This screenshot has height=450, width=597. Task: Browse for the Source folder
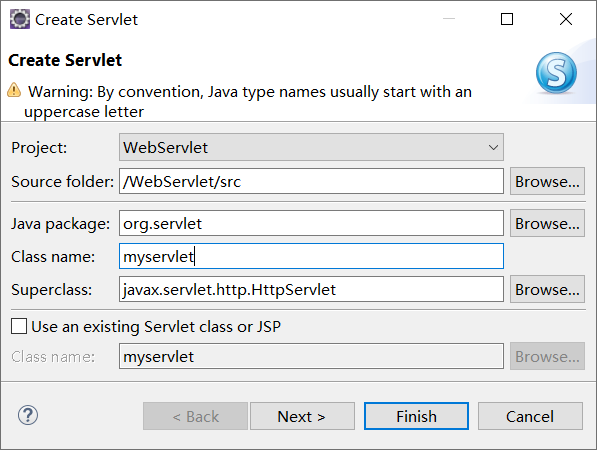(x=547, y=181)
